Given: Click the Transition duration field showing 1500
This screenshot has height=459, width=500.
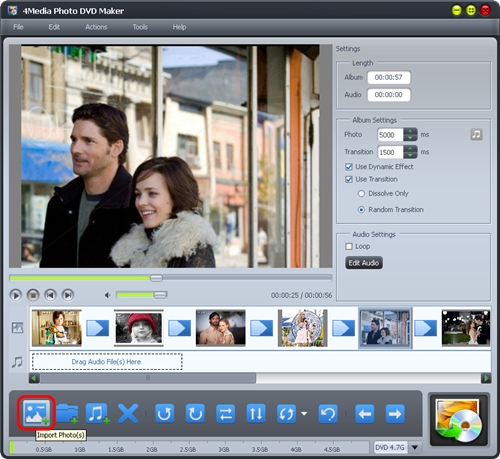Looking at the screenshot, I should 390,152.
